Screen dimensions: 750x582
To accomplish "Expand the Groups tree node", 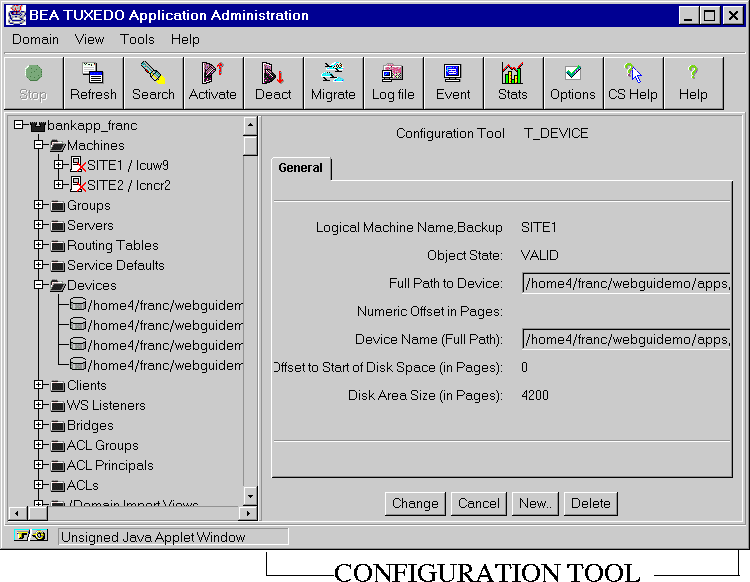I will [x=38, y=205].
